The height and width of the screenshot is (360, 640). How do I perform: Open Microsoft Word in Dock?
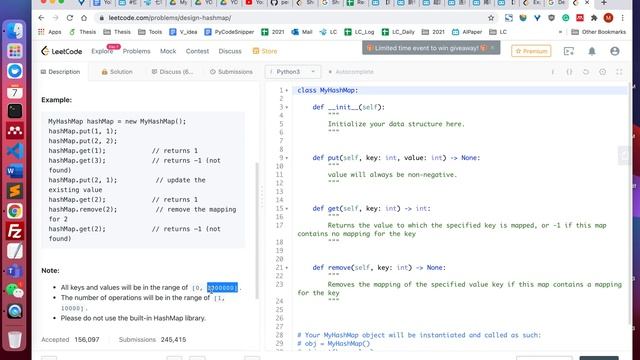pos(15,171)
